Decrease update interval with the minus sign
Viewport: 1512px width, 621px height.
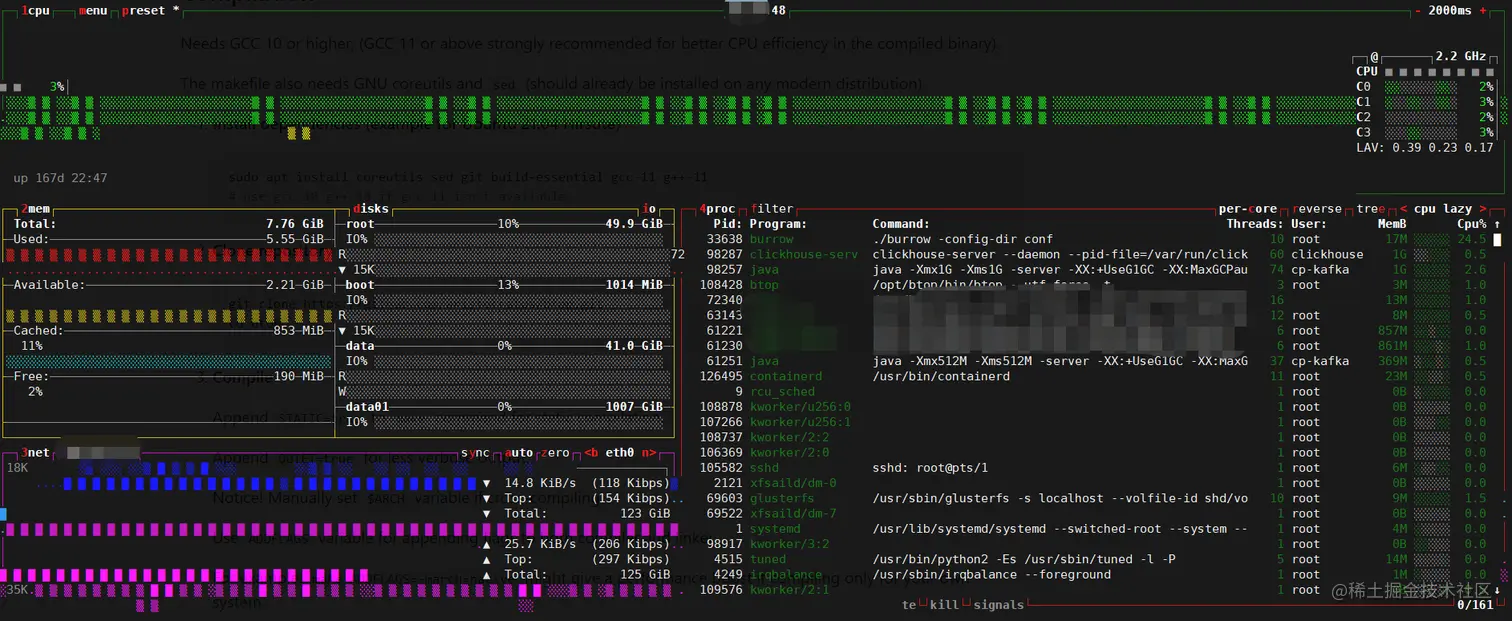coord(1419,10)
